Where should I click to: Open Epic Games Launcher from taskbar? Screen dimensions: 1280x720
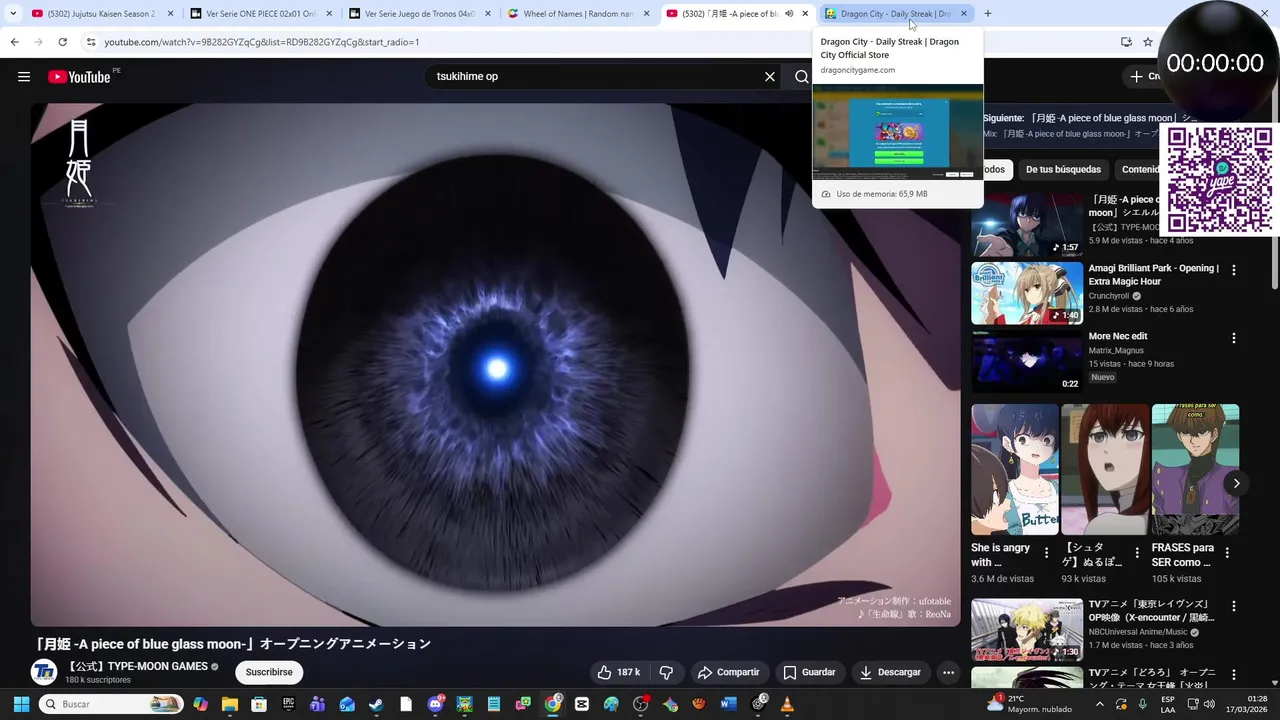coord(288,704)
